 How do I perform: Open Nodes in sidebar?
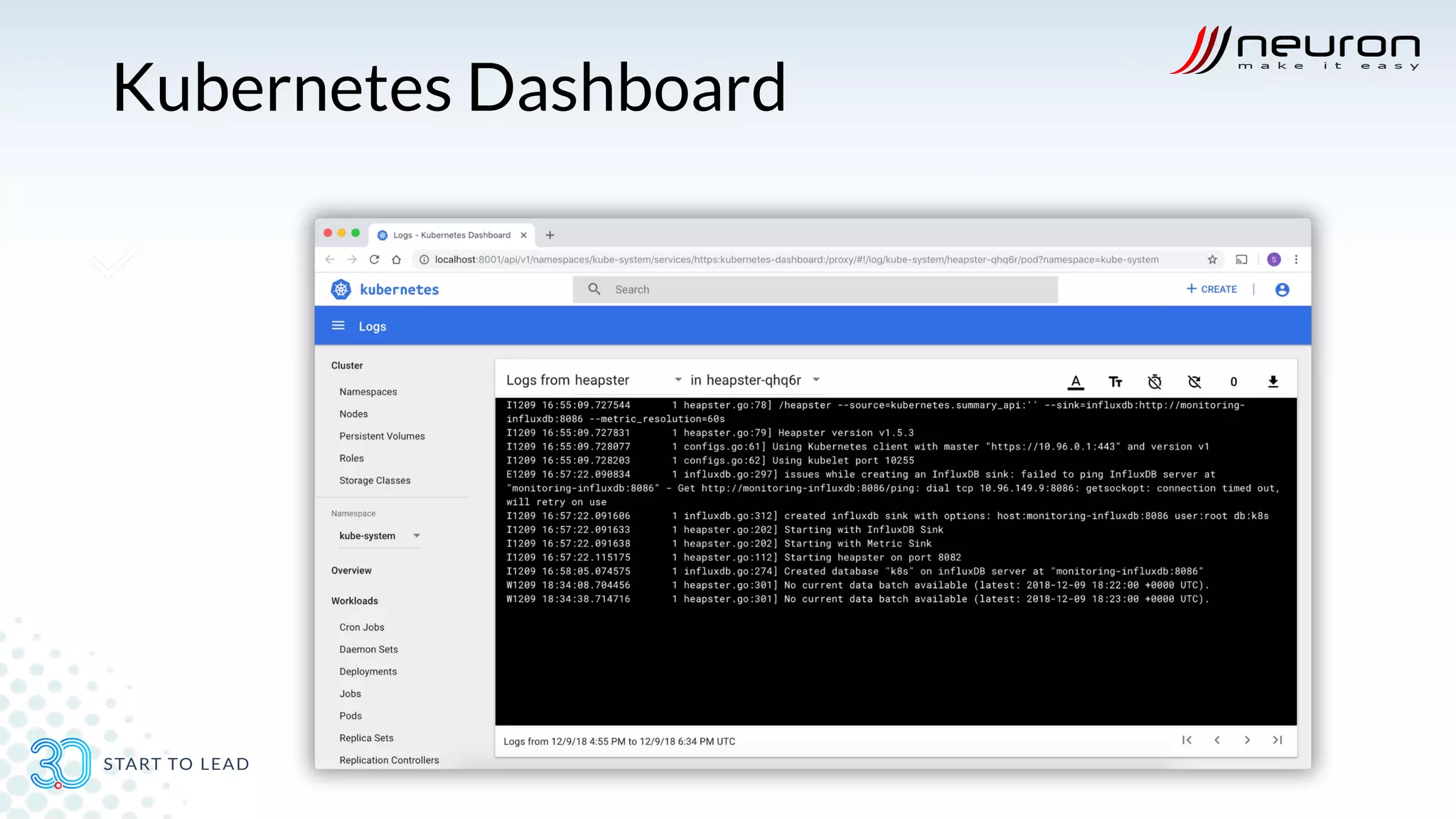pyautogui.click(x=353, y=414)
